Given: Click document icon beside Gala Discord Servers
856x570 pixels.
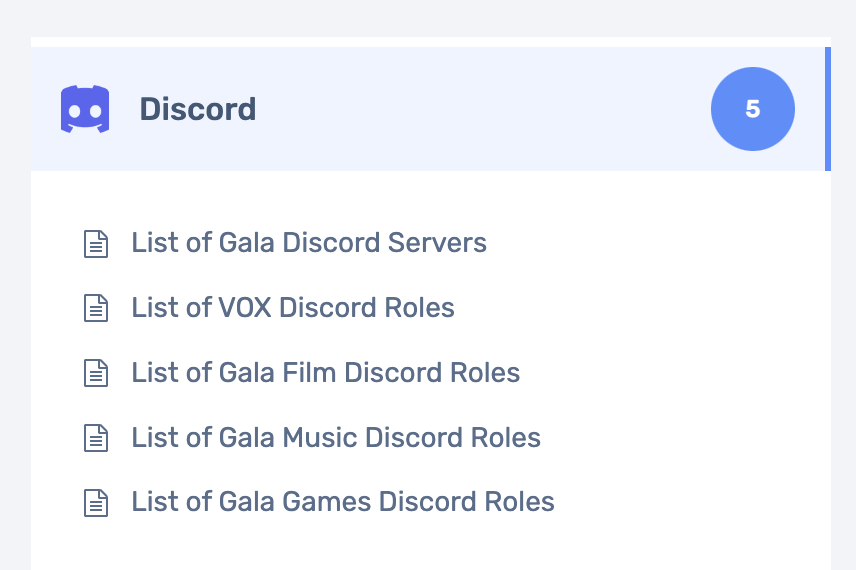Looking at the screenshot, I should coord(96,244).
